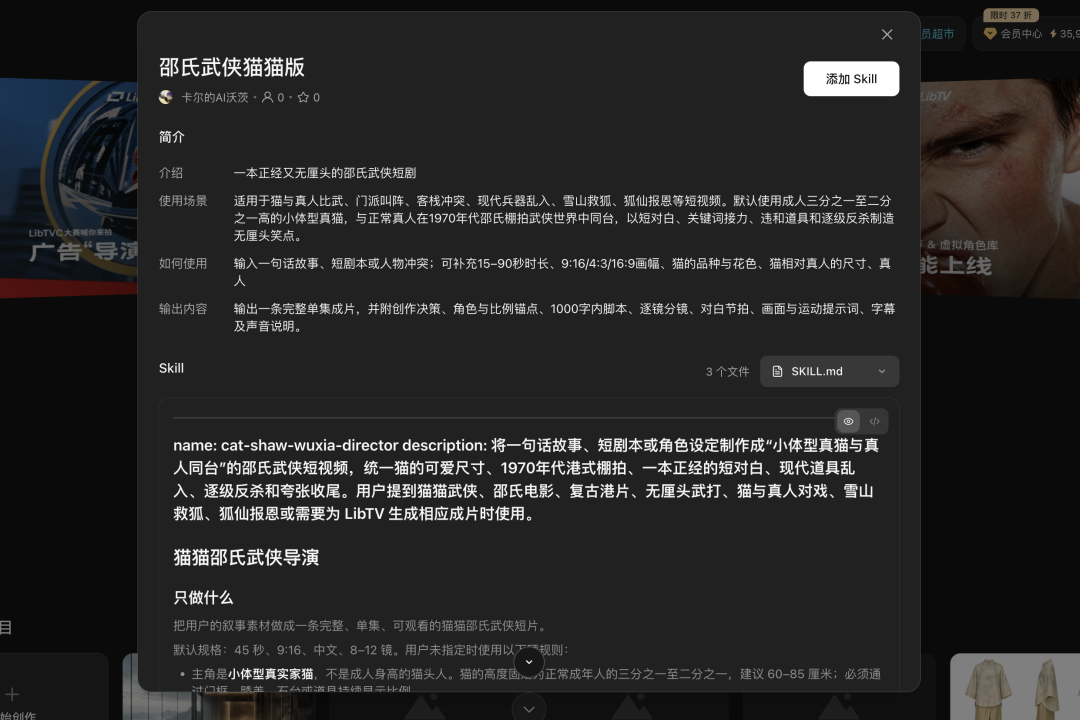Screen dimensions: 1080x720
Task: Click the dialog title 邵氏武侠猫猫版
Action: click(231, 67)
